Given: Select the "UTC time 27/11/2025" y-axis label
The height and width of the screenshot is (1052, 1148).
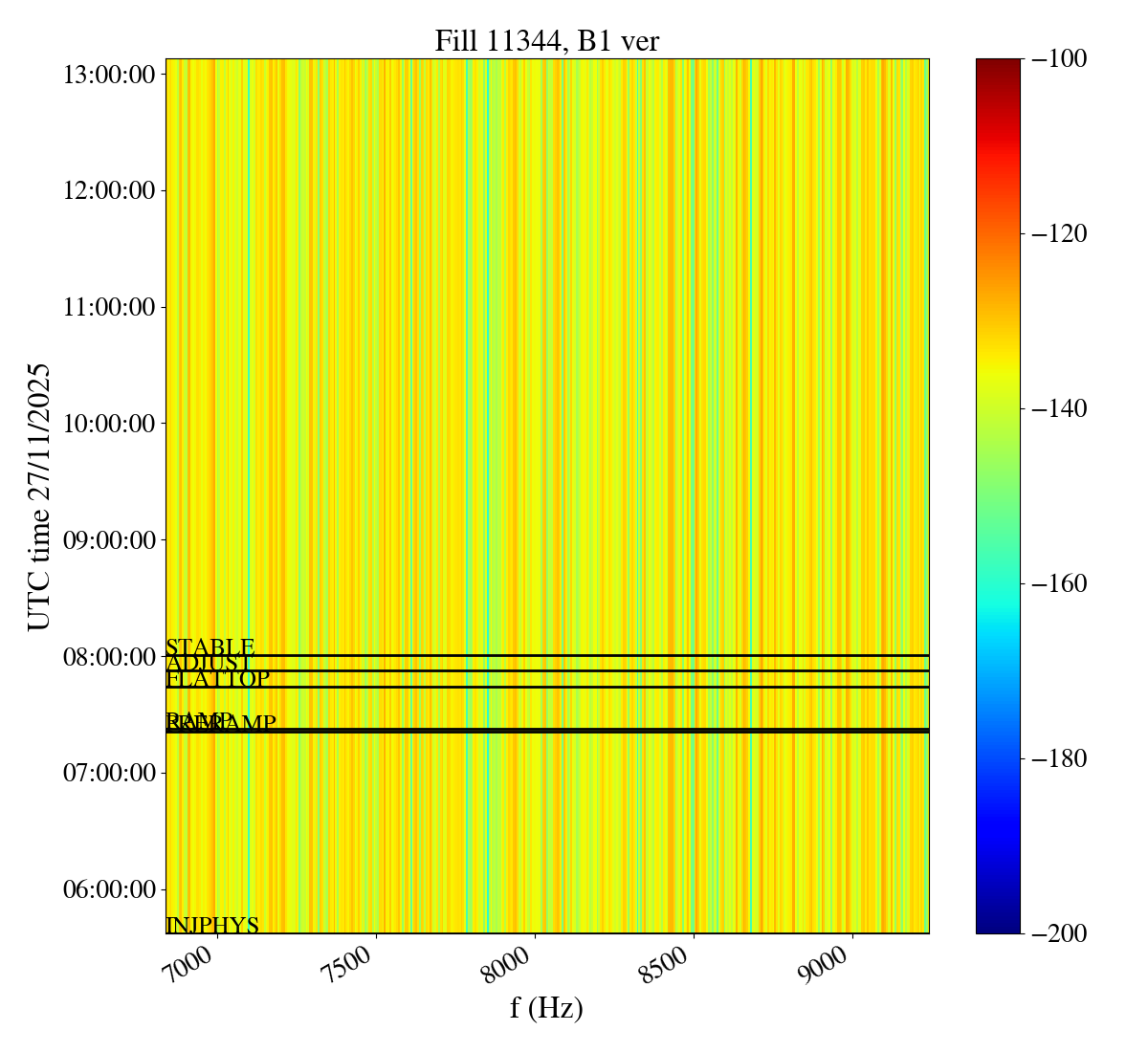Looking at the screenshot, I should tap(39, 496).
